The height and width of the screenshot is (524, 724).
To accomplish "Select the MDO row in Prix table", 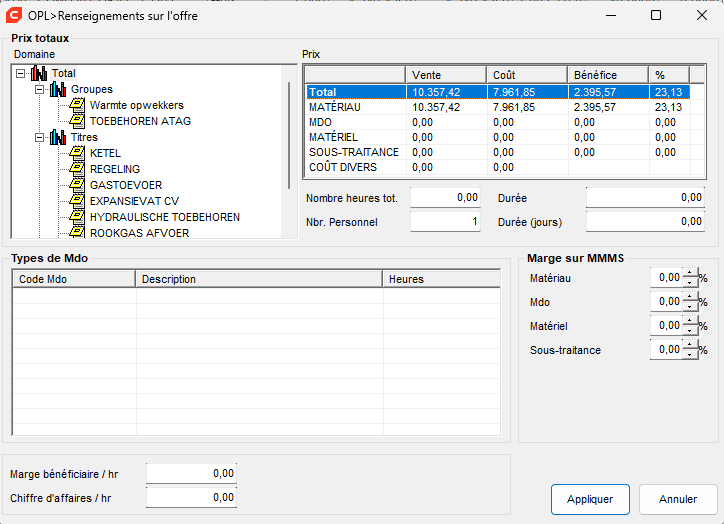I will 498,122.
